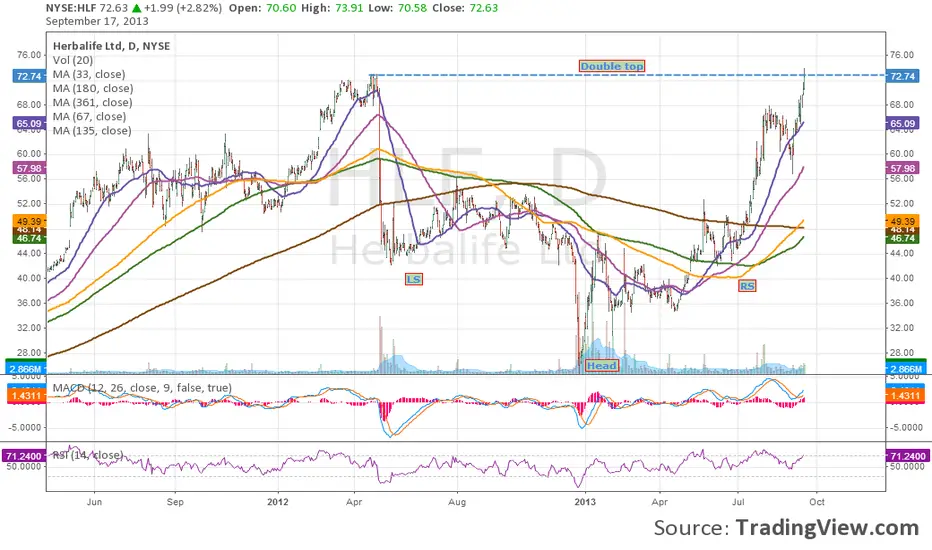Click the Double top annotation label
Image resolution: width=932 pixels, height=550 pixels.
[x=612, y=66]
